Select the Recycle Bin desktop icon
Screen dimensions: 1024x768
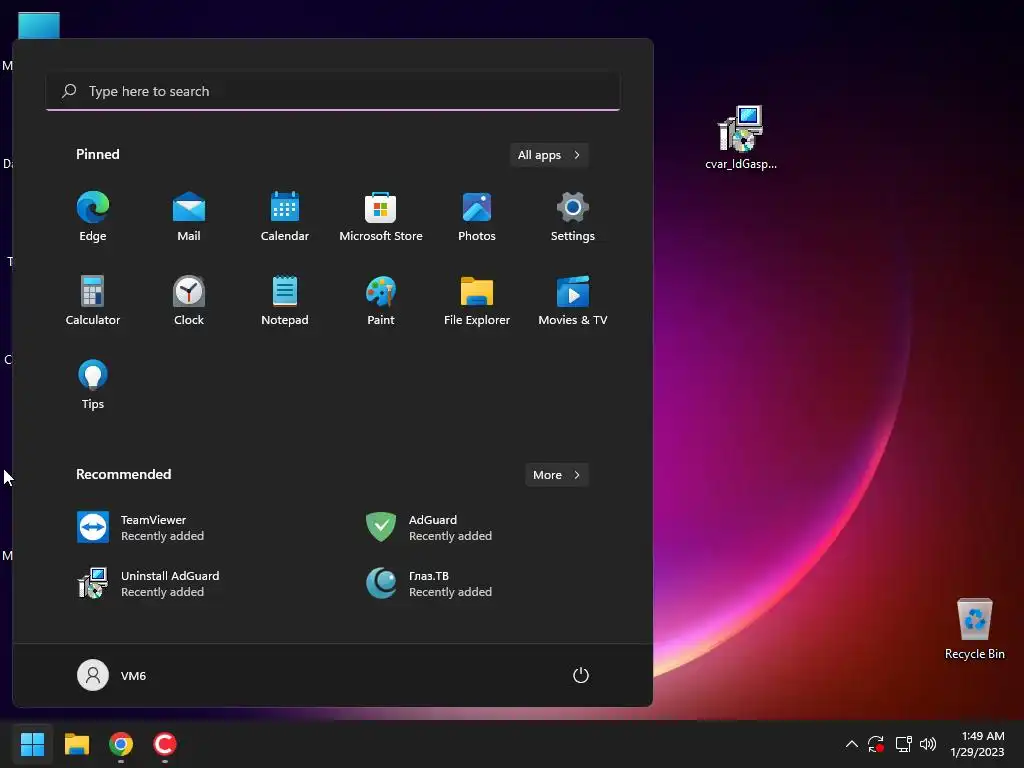(974, 630)
